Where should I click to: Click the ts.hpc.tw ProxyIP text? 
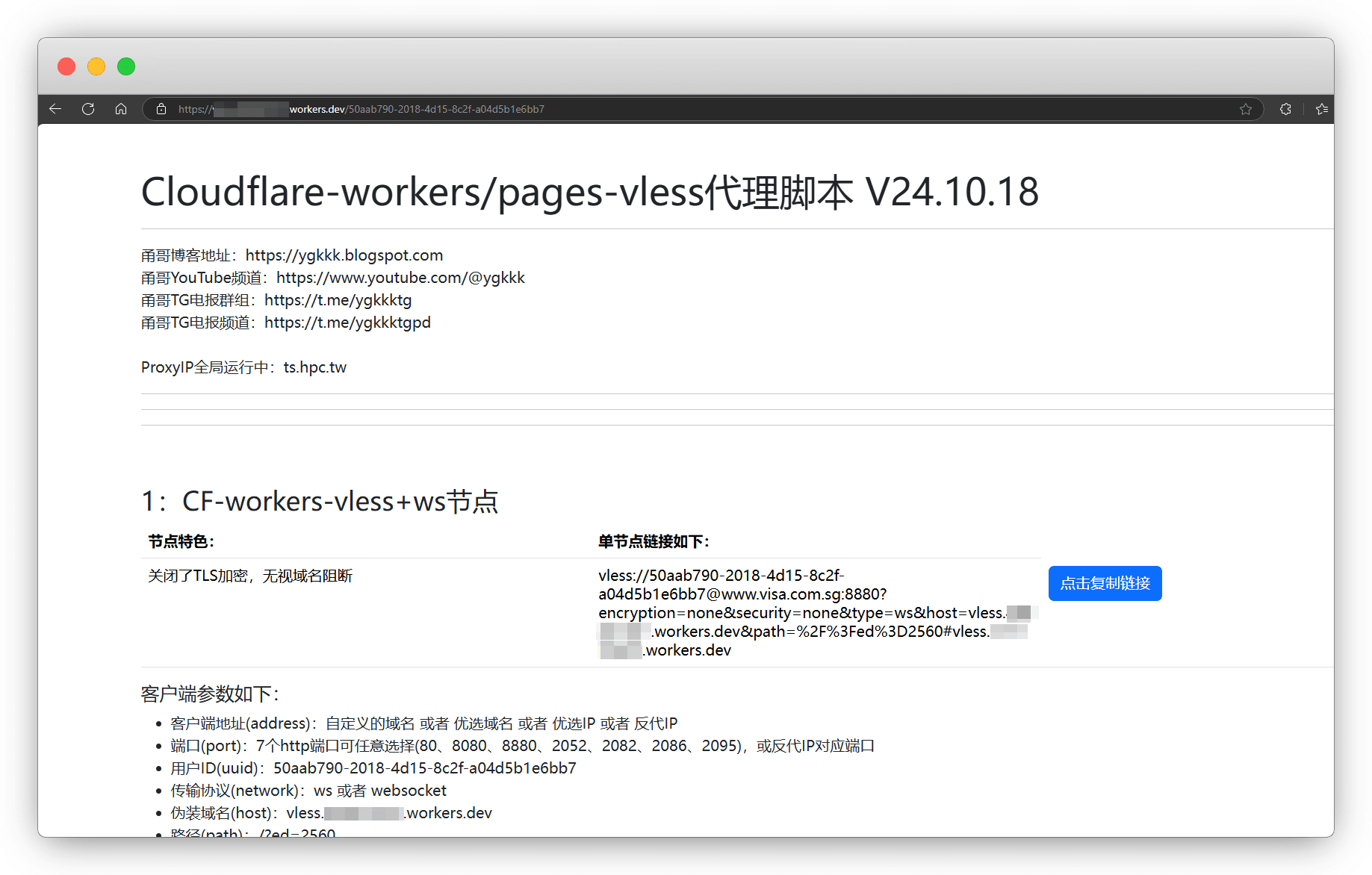pos(314,367)
